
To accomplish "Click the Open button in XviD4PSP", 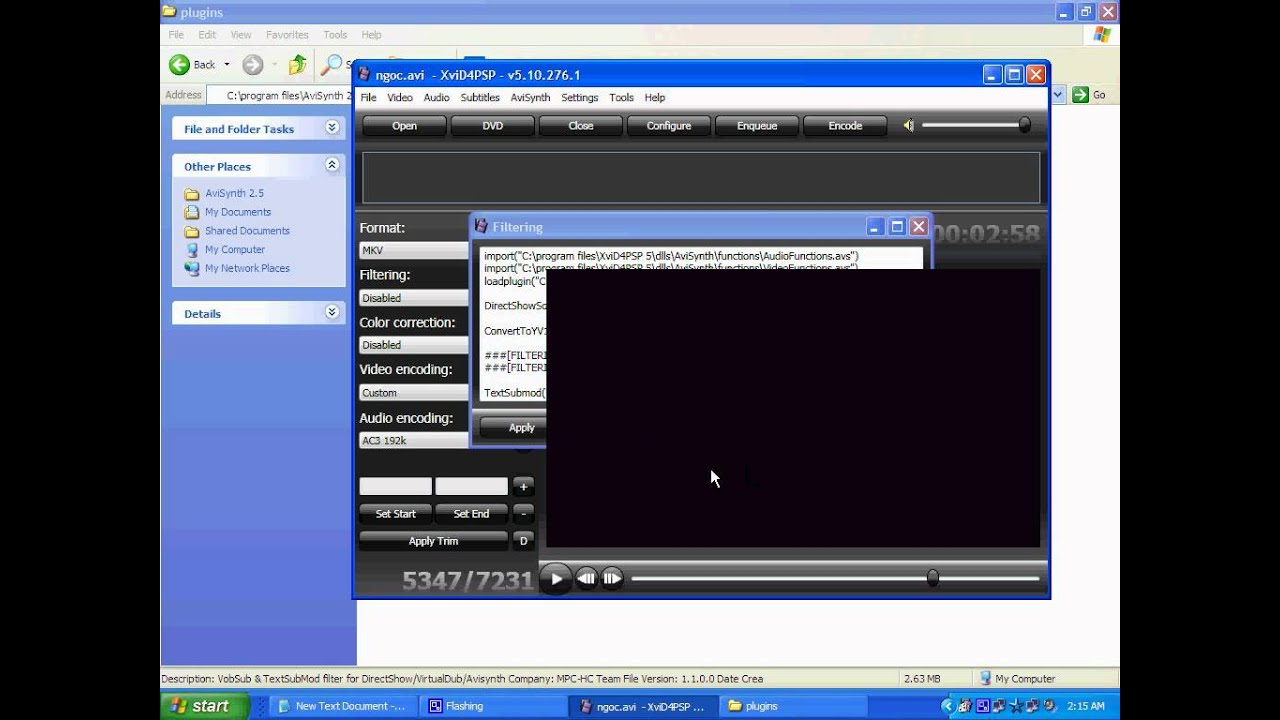I will click(x=404, y=126).
